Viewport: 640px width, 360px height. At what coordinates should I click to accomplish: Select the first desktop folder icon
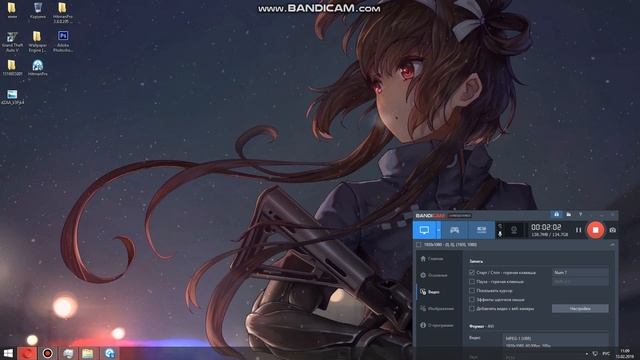[12, 11]
